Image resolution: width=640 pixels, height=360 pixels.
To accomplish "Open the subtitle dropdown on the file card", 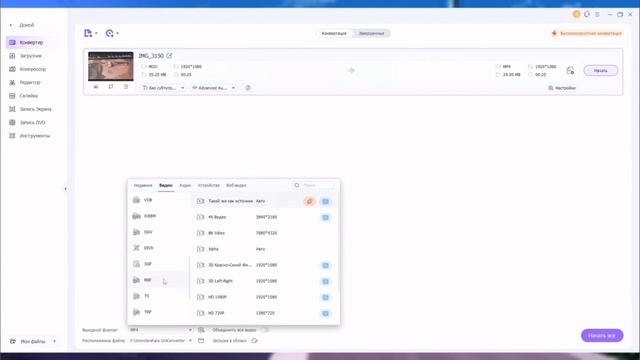I will click(x=163, y=88).
